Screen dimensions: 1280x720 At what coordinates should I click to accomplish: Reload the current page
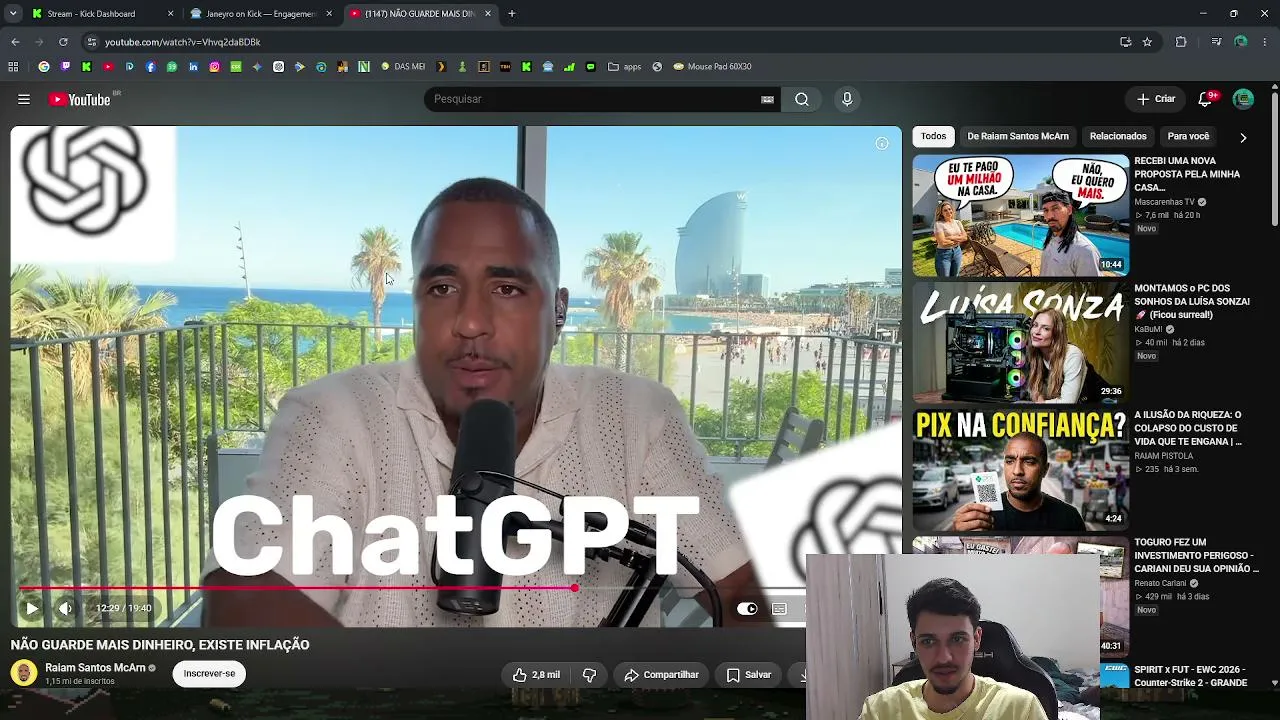point(63,42)
